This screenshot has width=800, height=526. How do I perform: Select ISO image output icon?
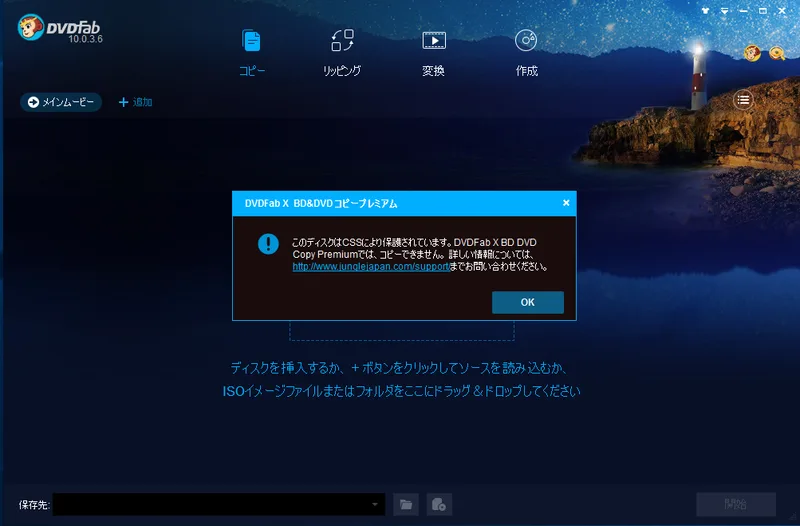tap(439, 505)
